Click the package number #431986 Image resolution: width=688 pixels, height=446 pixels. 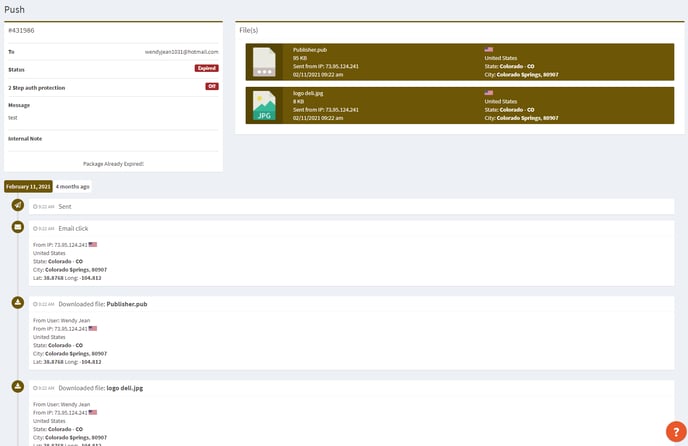click(21, 31)
